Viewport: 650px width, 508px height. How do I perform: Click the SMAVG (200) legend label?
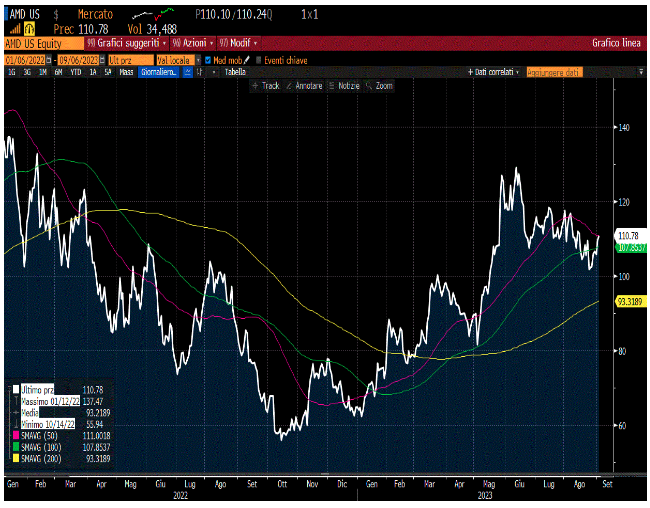pos(41,458)
